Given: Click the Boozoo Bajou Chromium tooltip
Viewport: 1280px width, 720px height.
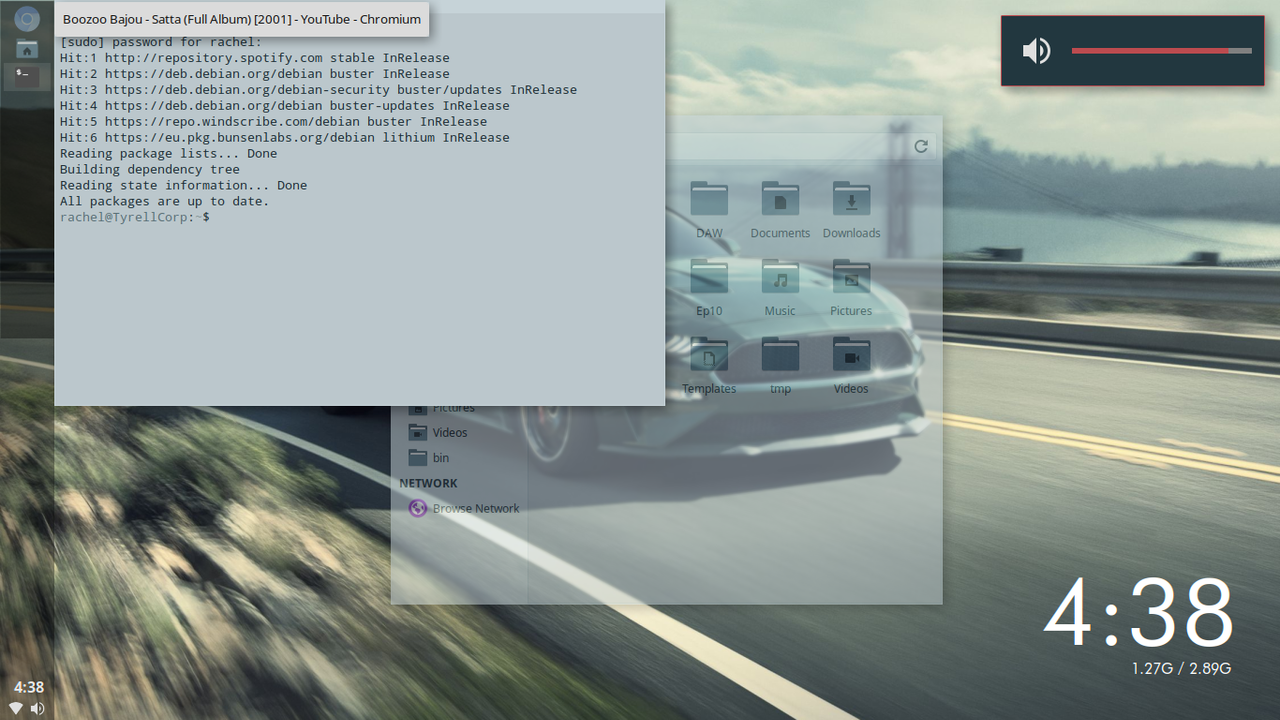Looking at the screenshot, I should 242,19.
